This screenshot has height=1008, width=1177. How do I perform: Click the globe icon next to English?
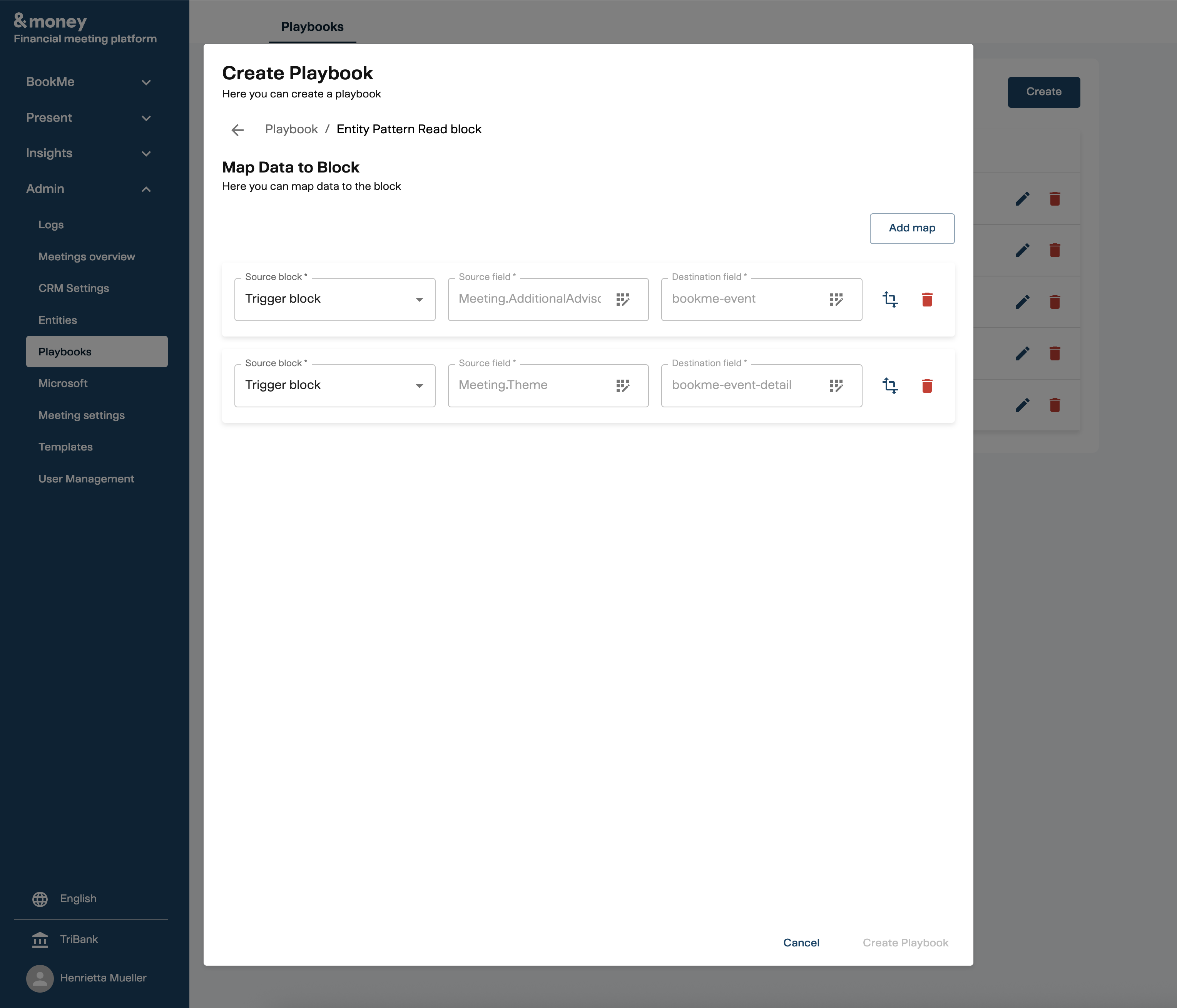[x=40, y=898]
